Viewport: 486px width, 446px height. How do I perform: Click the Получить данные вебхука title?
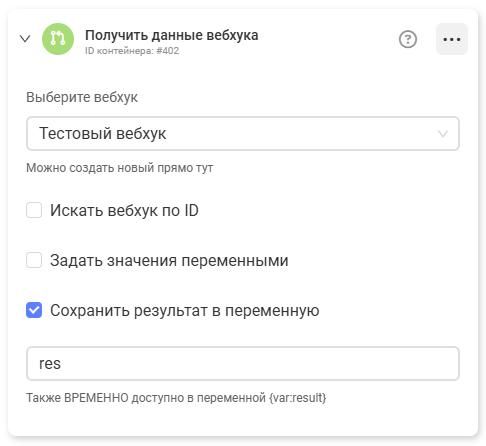[171, 35]
